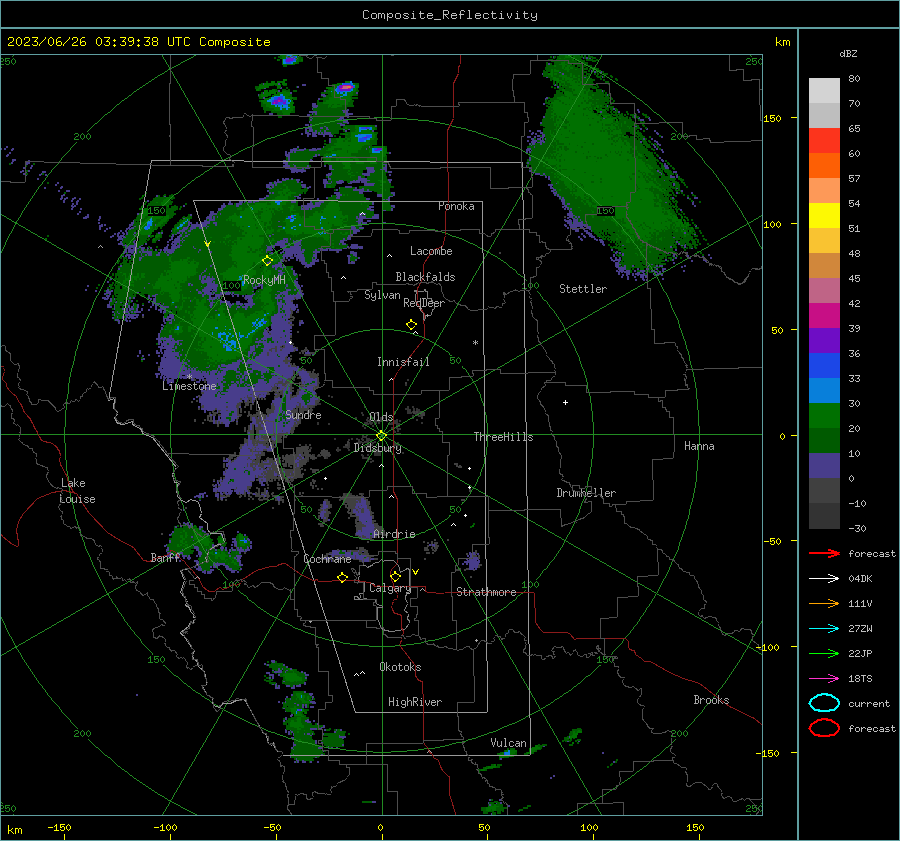Click the Strathmore city label

[486, 592]
